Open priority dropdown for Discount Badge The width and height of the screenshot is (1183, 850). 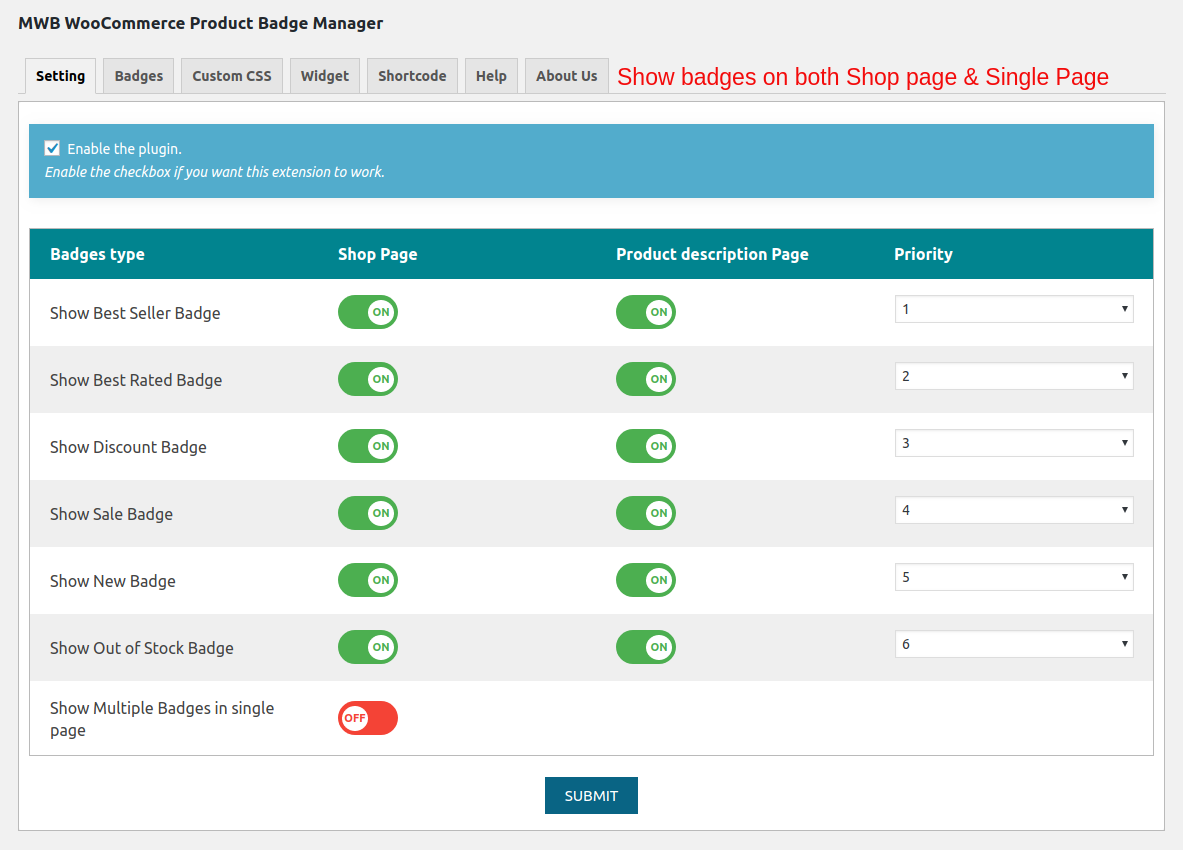(x=1014, y=443)
